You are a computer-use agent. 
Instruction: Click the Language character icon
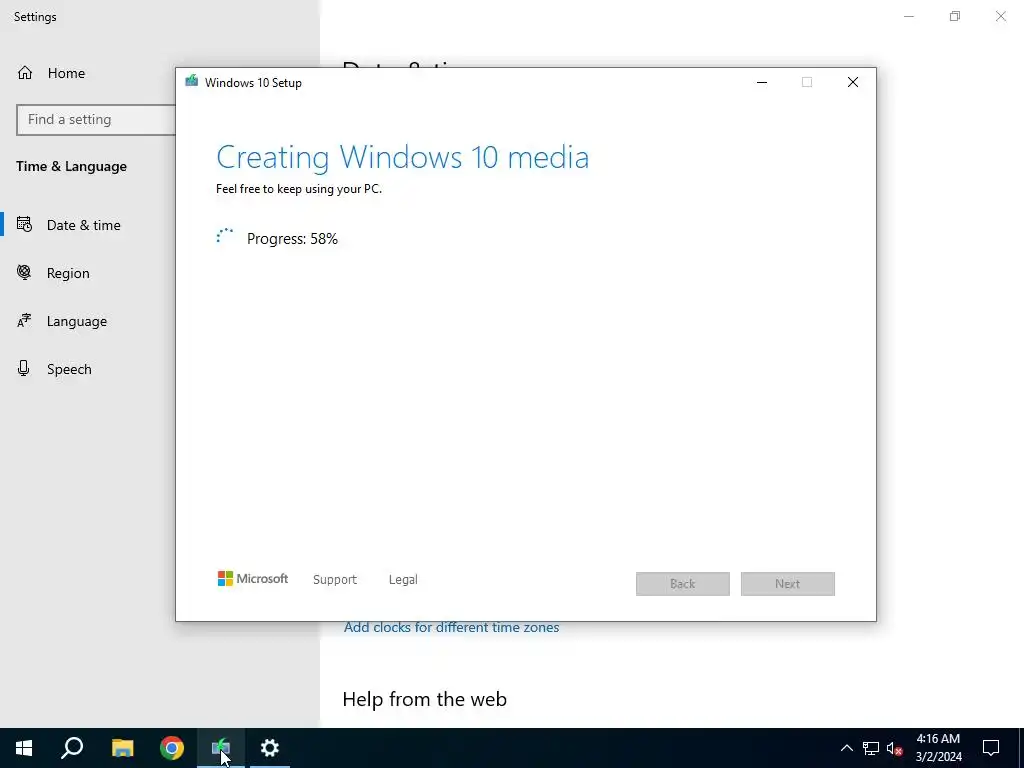pyautogui.click(x=24, y=321)
